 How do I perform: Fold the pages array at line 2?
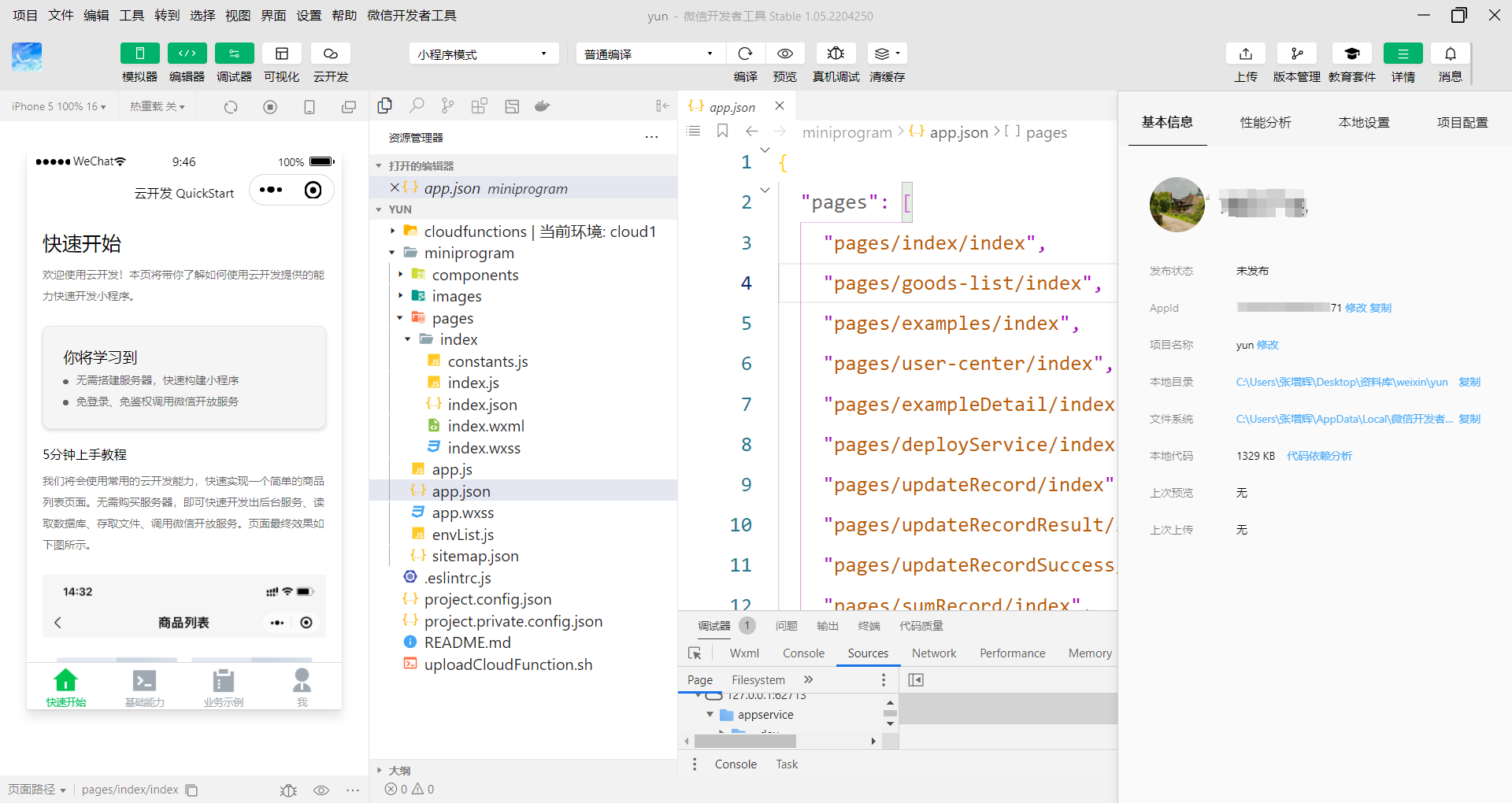765,190
